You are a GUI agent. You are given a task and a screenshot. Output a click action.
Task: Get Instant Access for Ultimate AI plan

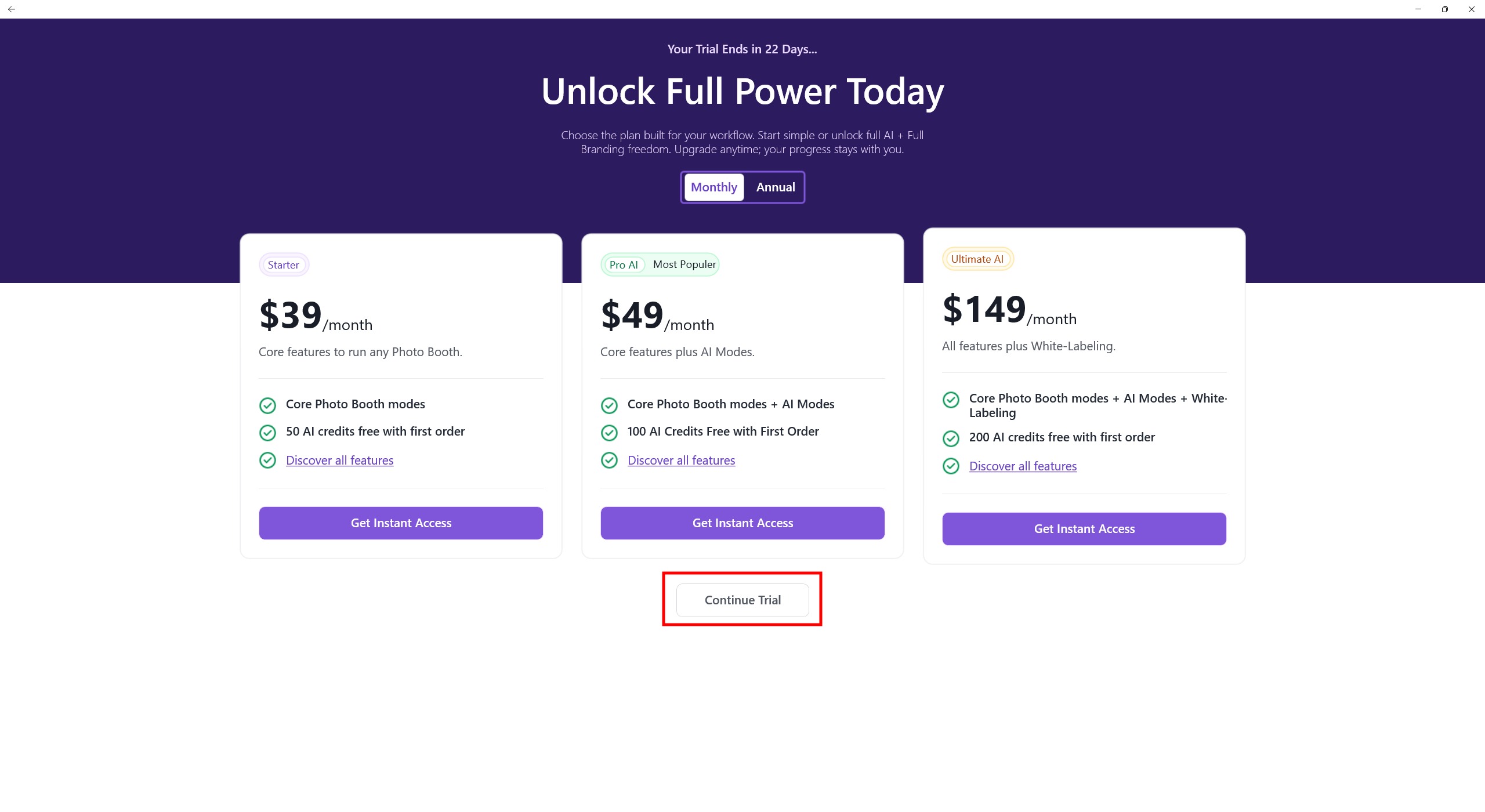(x=1084, y=529)
